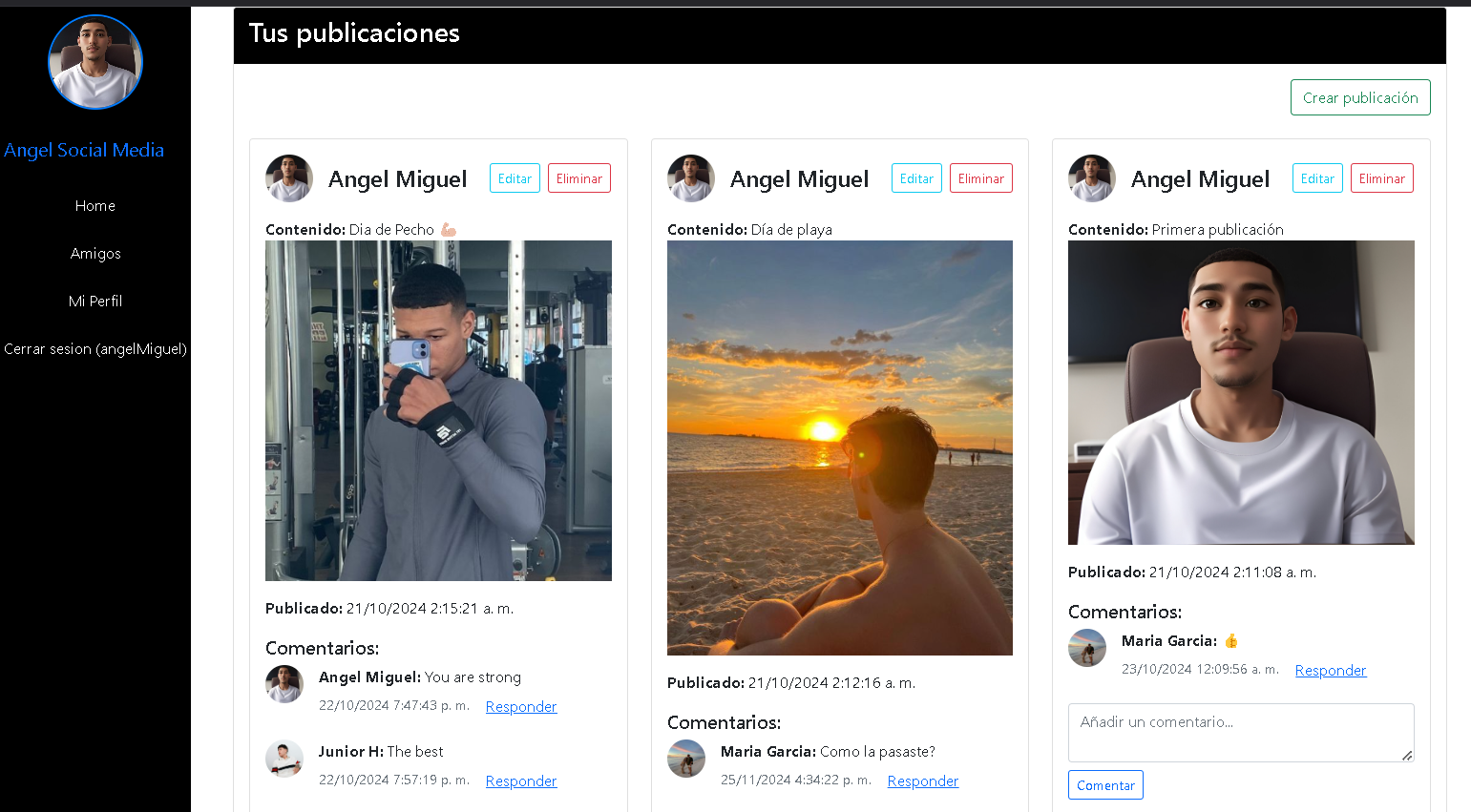Open Mi Perfil from the sidebar

click(95, 301)
